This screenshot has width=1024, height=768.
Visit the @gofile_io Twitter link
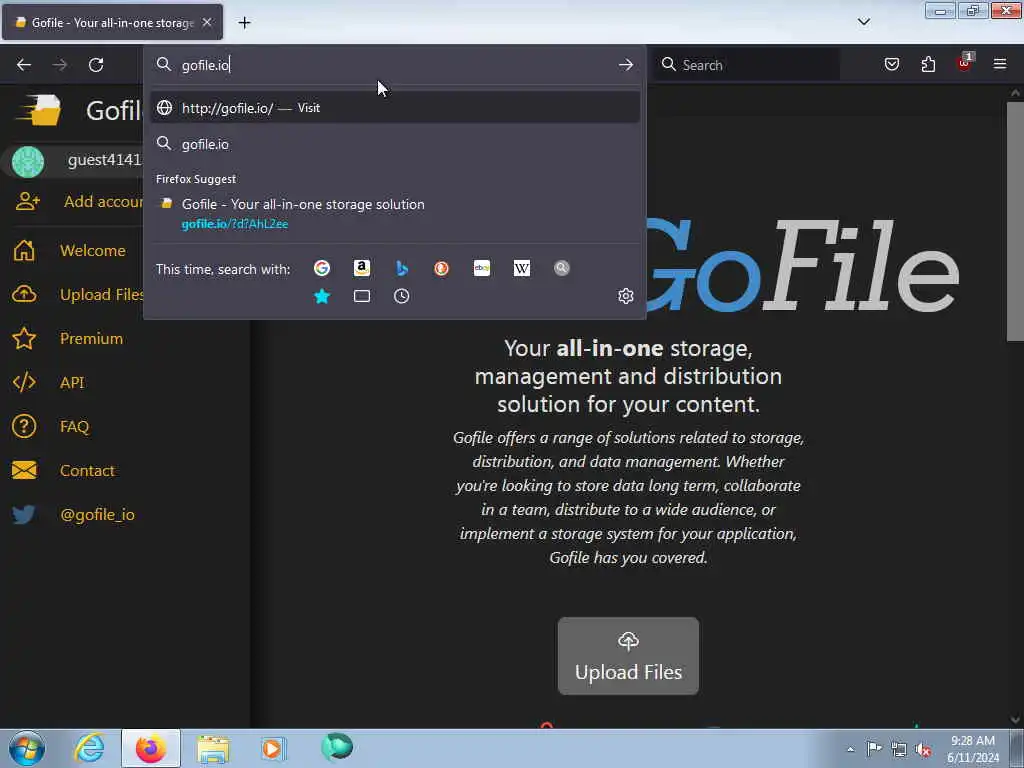[73, 515]
